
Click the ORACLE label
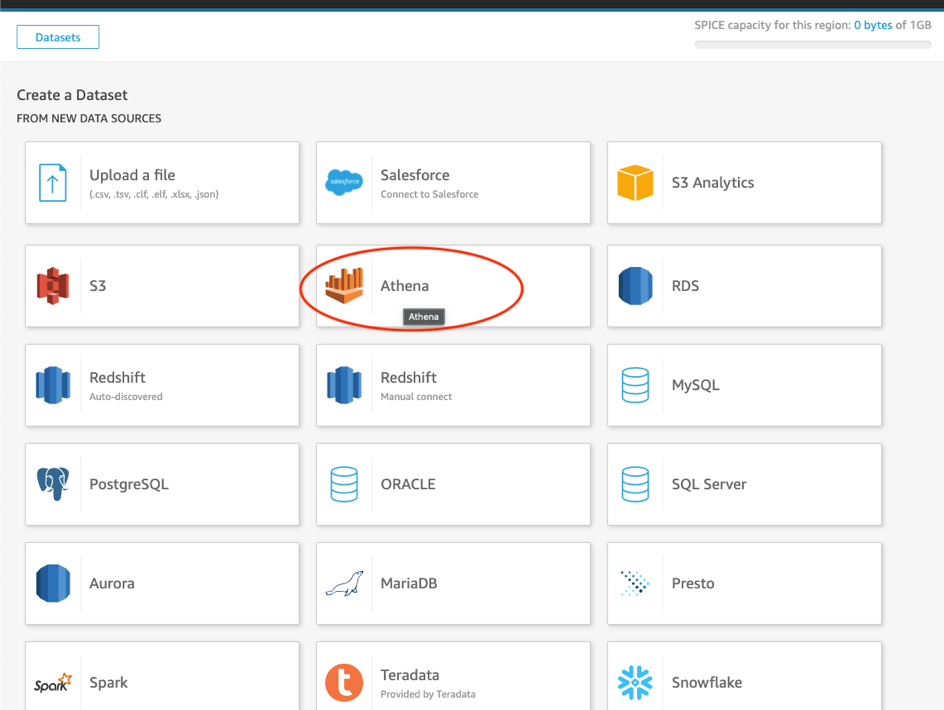(x=408, y=484)
